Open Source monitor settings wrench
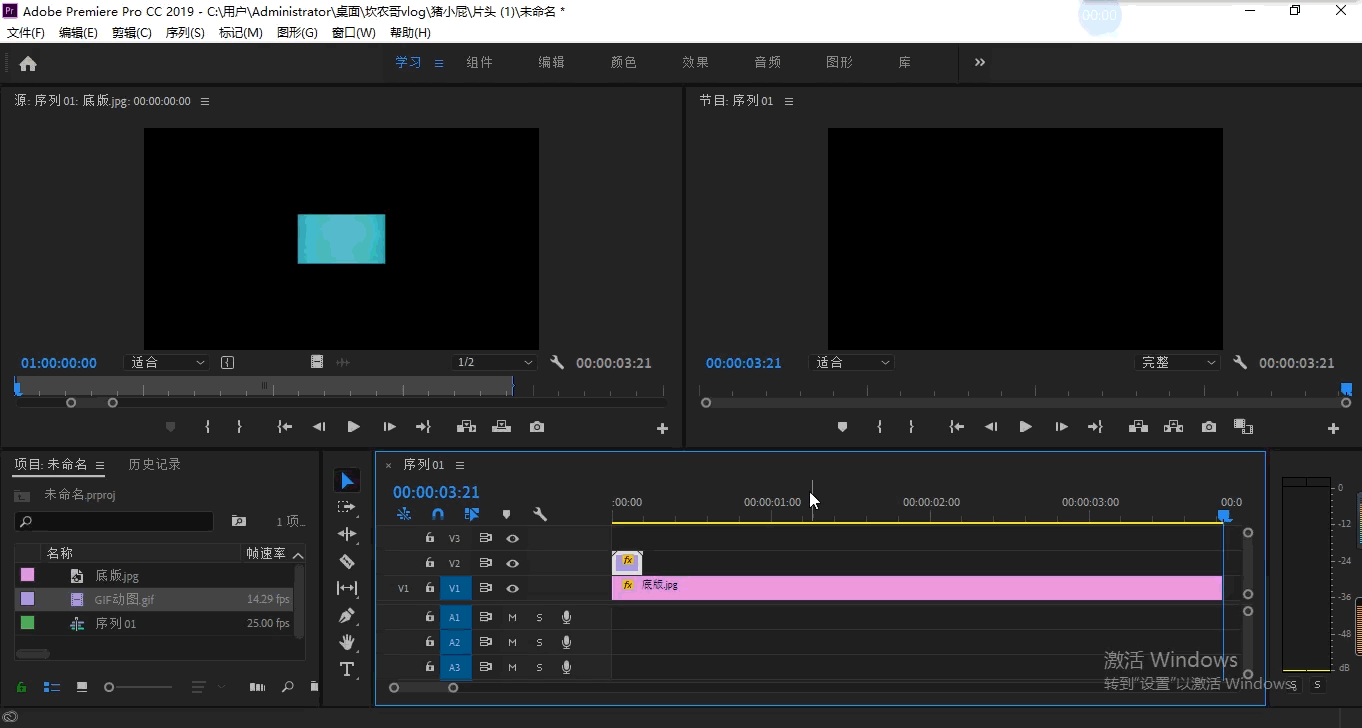The height and width of the screenshot is (728, 1362). pyautogui.click(x=558, y=363)
